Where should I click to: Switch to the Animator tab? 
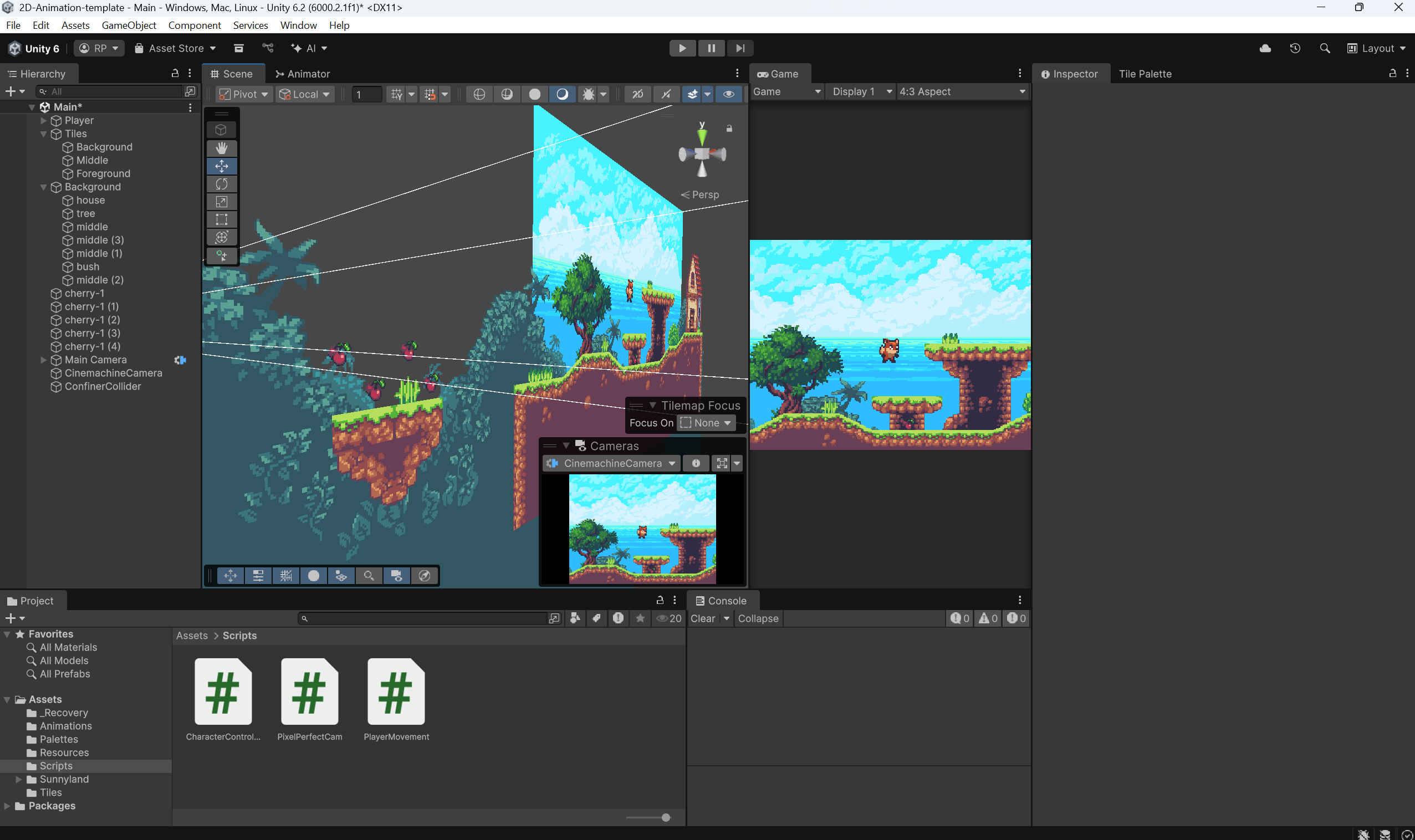303,74
